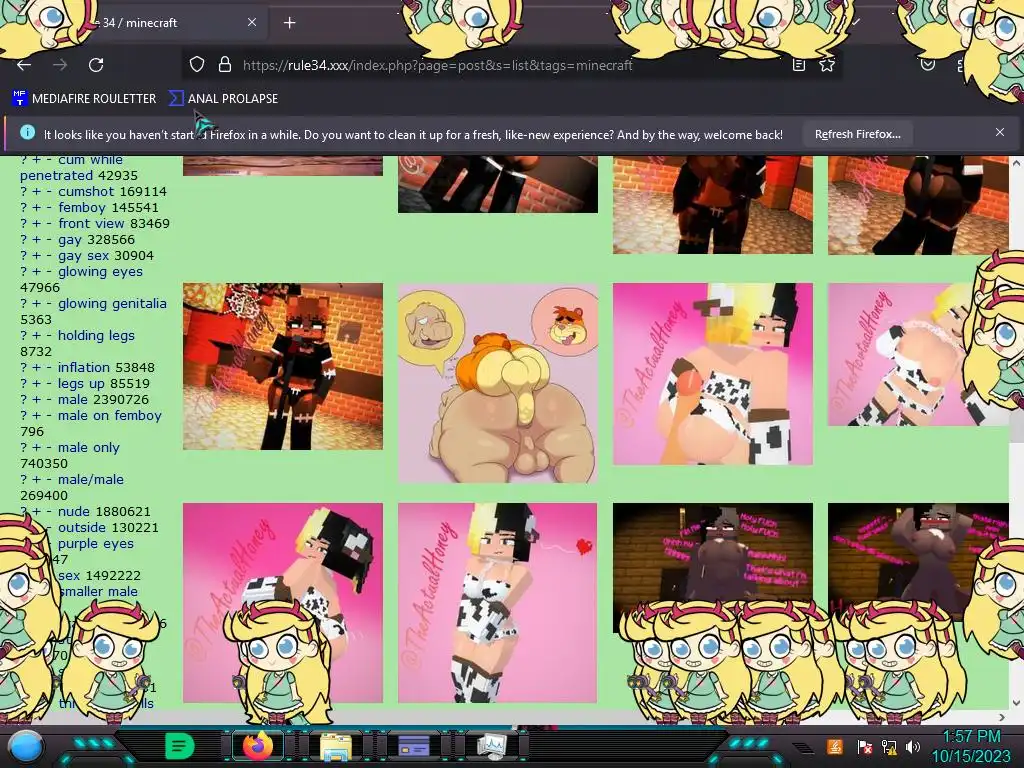Viewport: 1024px width, 768px height.
Task: Open network status tray icon
Action: pos(889,746)
